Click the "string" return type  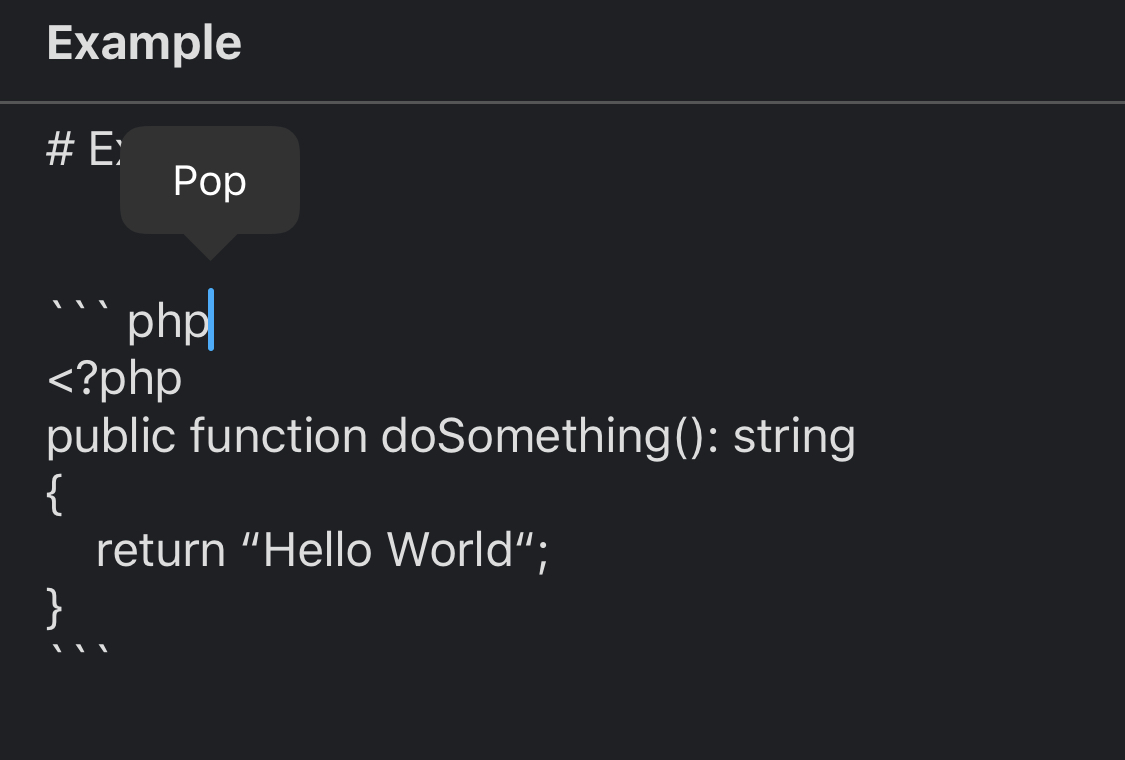pos(794,437)
